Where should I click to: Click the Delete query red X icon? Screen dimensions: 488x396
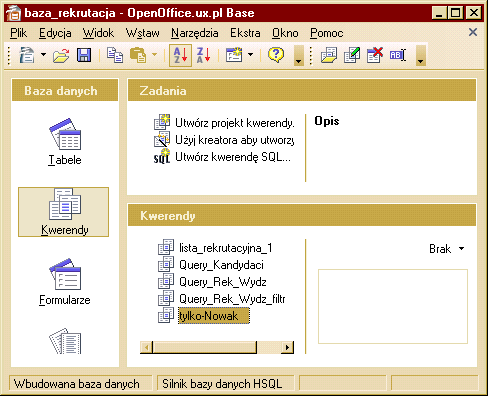tap(375, 55)
